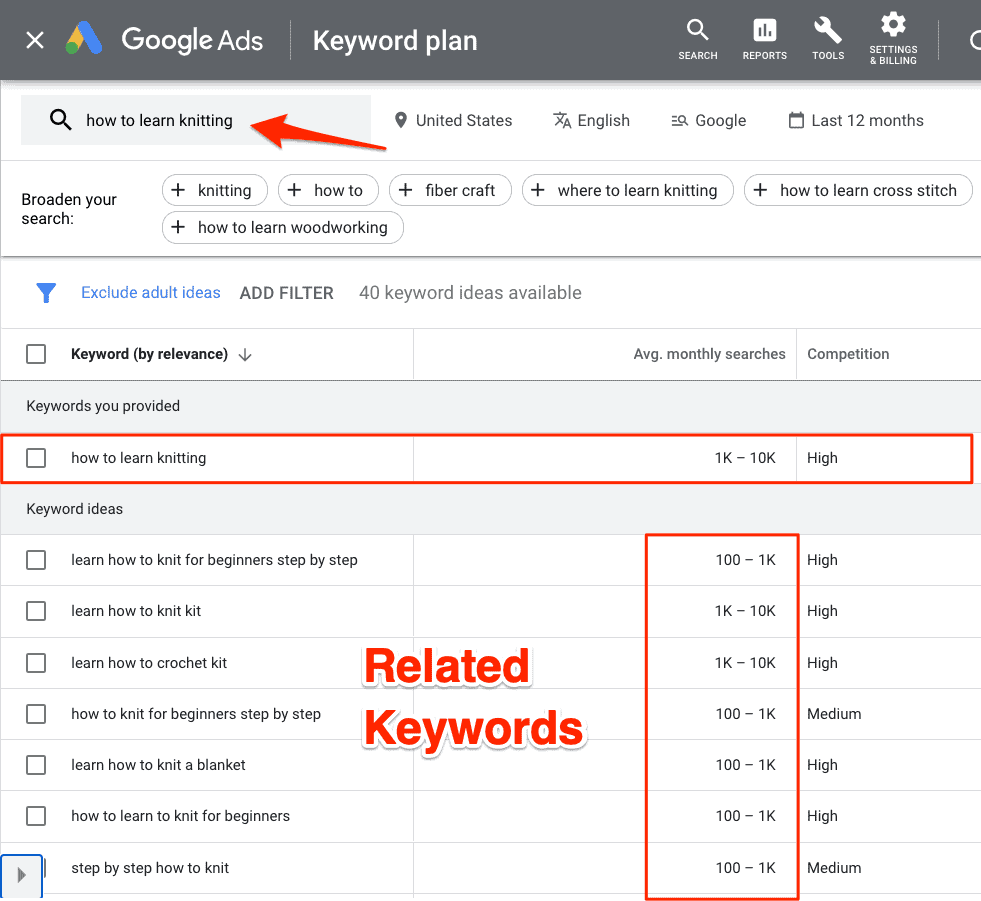Close the Keyword plan with X icon

click(35, 40)
